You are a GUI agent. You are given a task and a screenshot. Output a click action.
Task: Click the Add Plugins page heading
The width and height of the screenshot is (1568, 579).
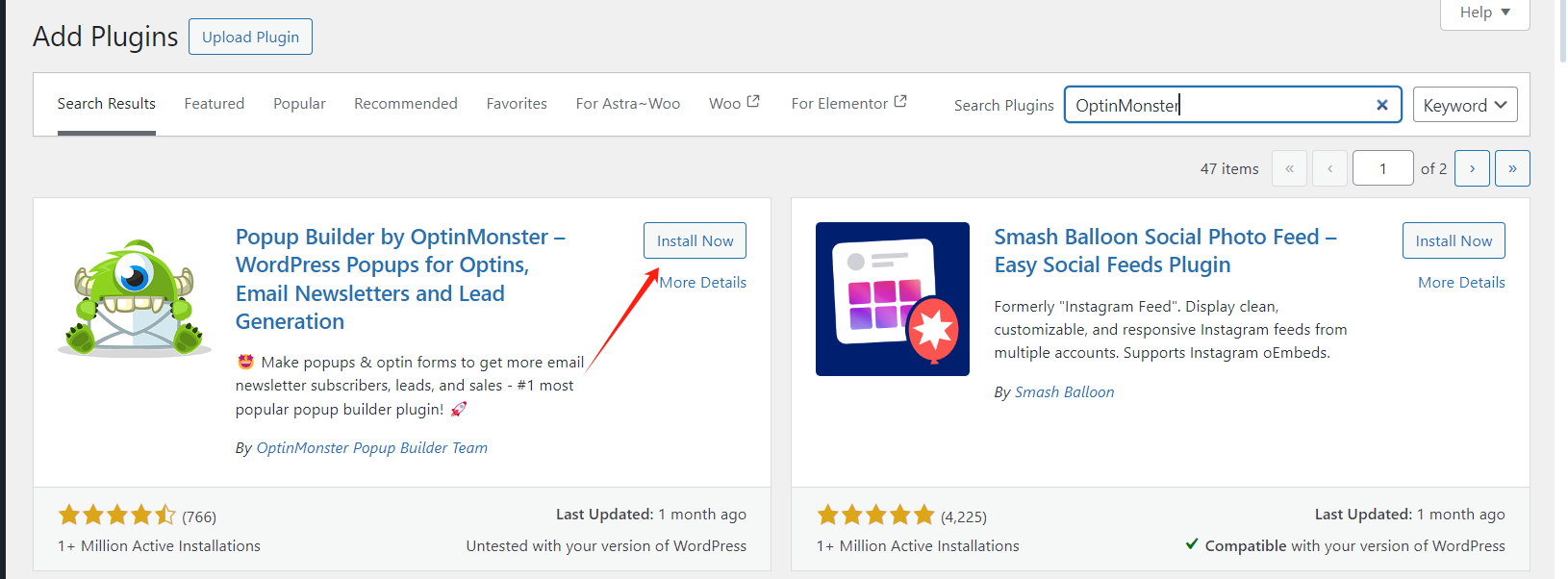106,37
